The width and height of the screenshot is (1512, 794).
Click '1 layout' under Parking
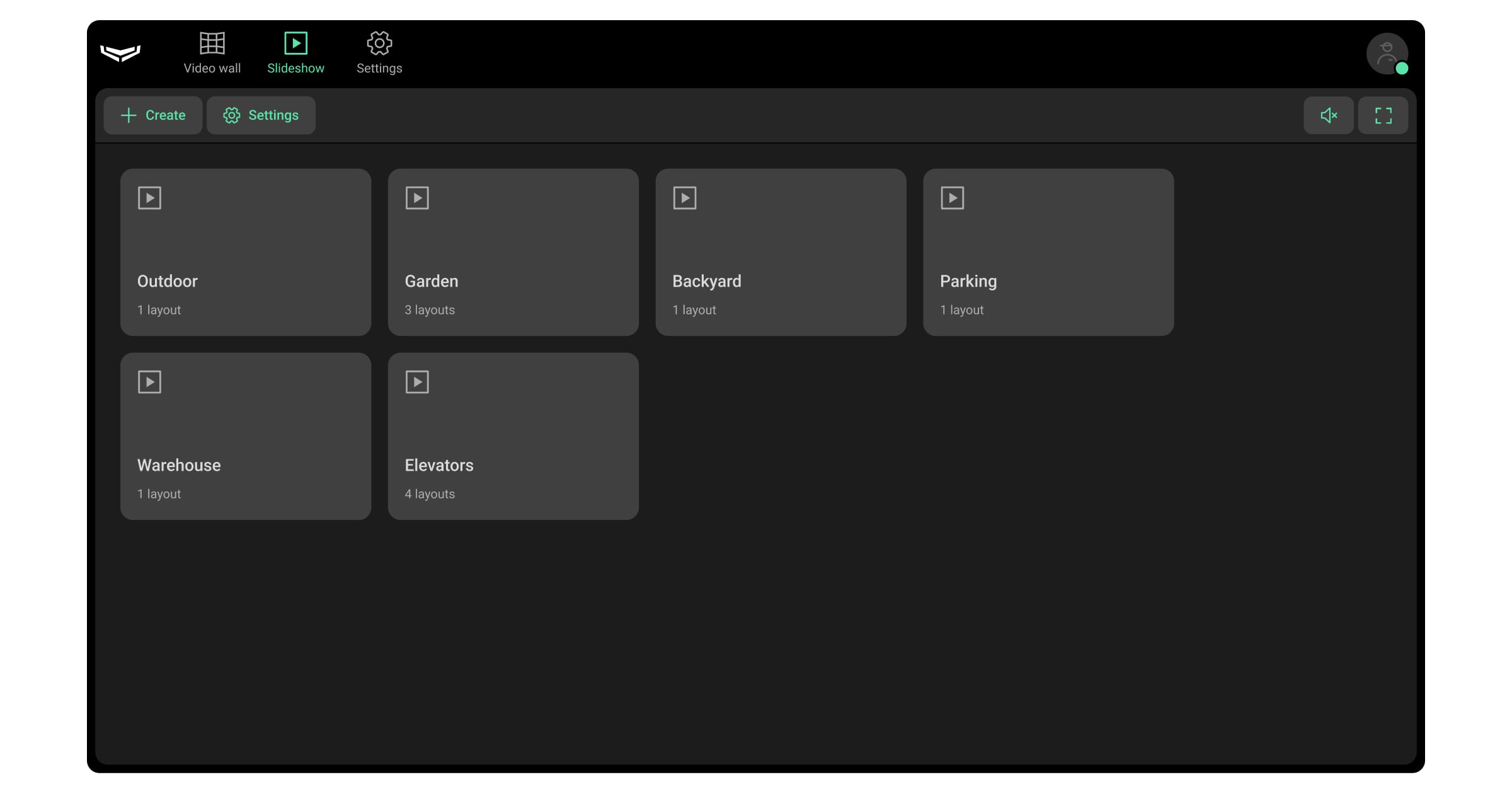pos(962,310)
